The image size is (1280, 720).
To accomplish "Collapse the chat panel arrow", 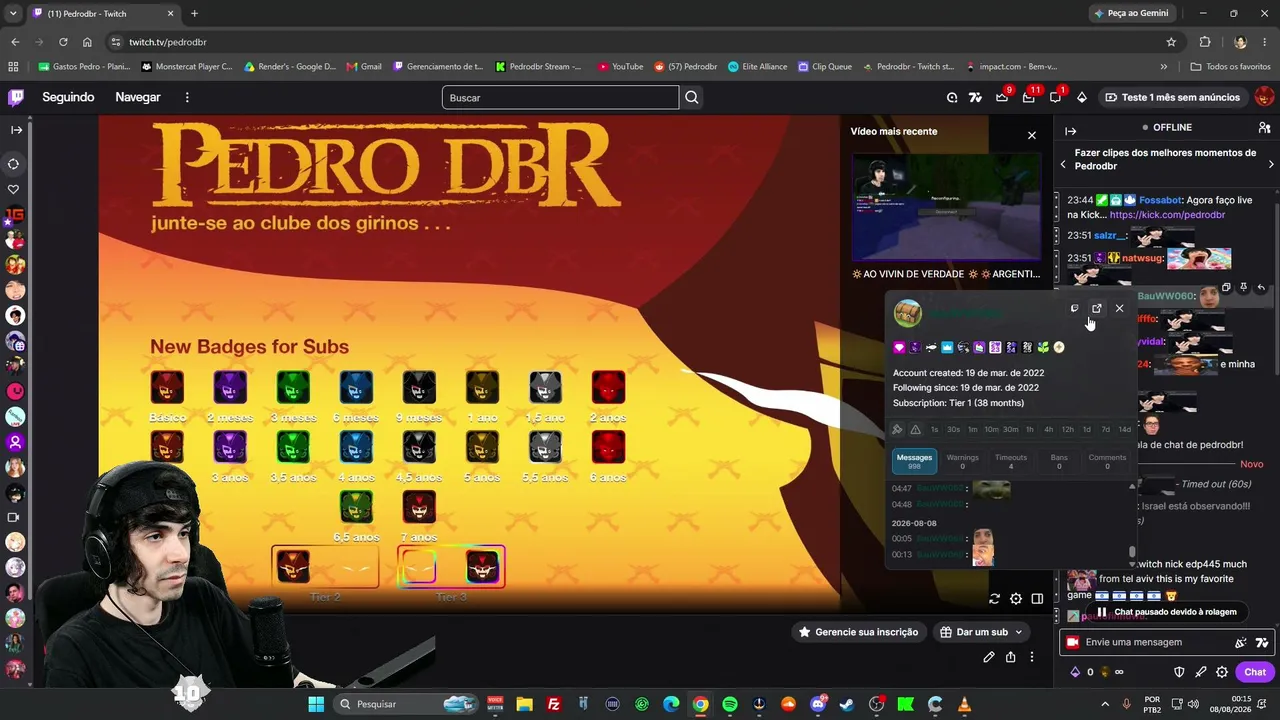I will [x=1071, y=131].
